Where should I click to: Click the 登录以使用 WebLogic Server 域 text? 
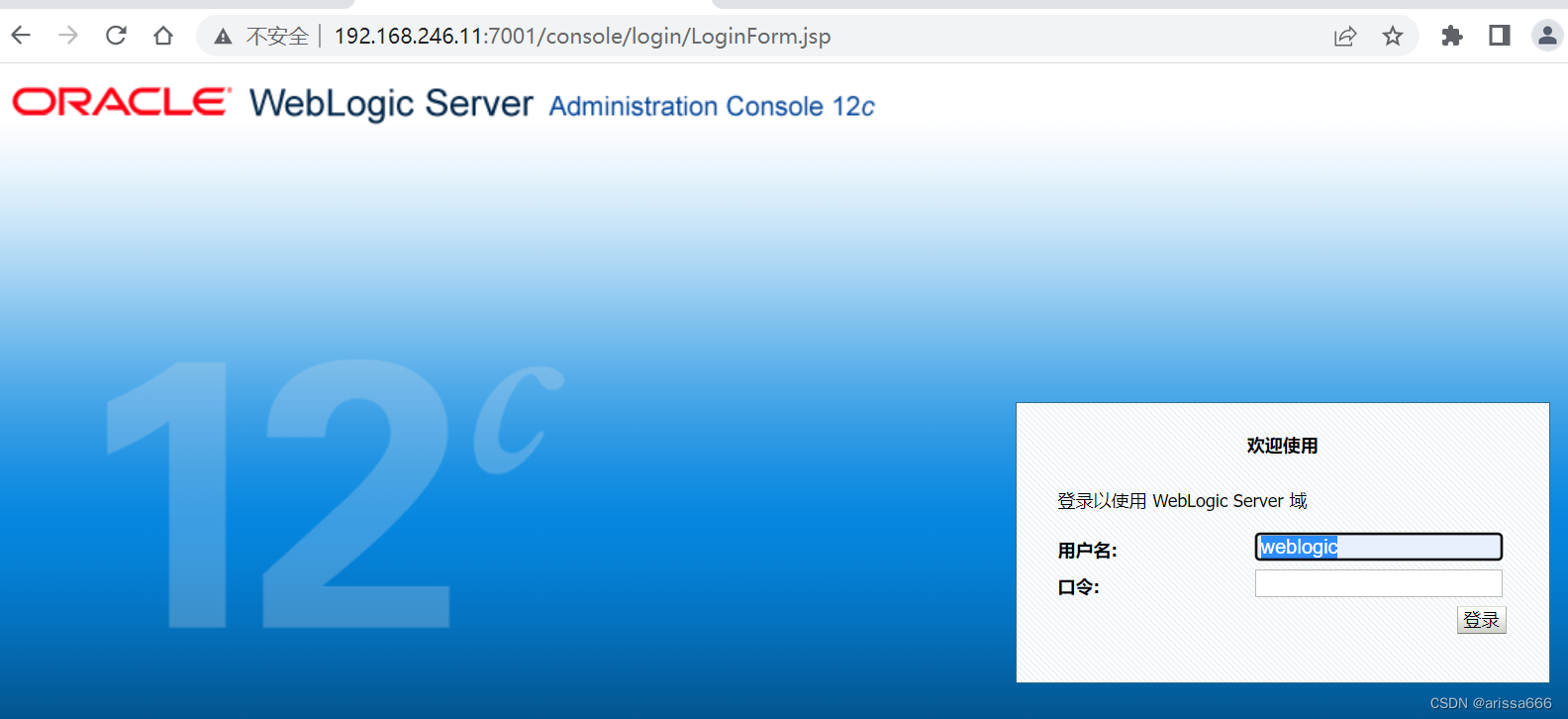[1182, 501]
